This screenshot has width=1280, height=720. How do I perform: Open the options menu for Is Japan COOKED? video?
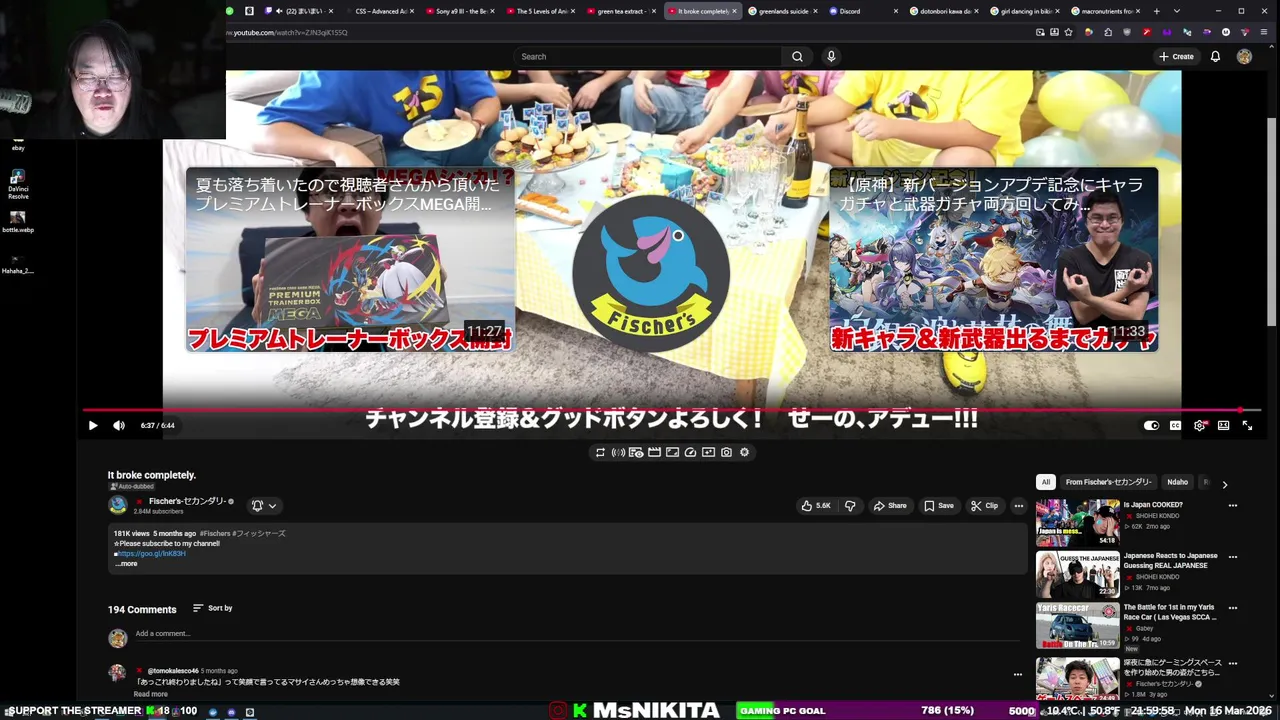pyautogui.click(x=1232, y=506)
